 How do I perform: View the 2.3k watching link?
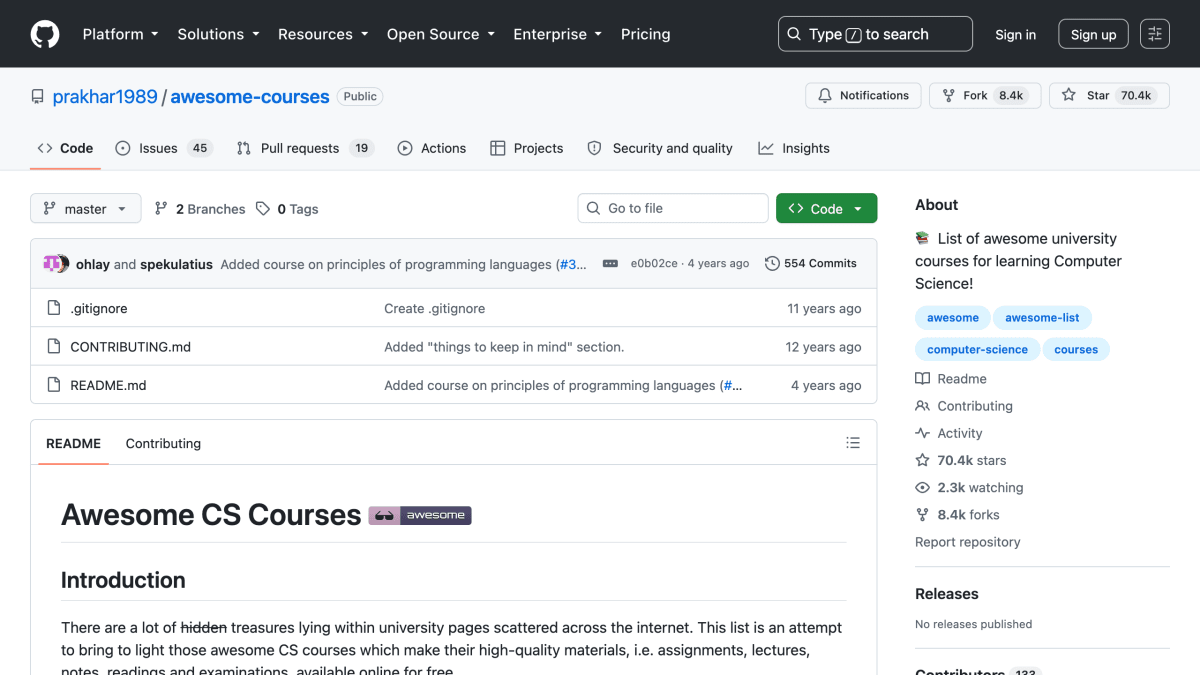[x=969, y=487]
